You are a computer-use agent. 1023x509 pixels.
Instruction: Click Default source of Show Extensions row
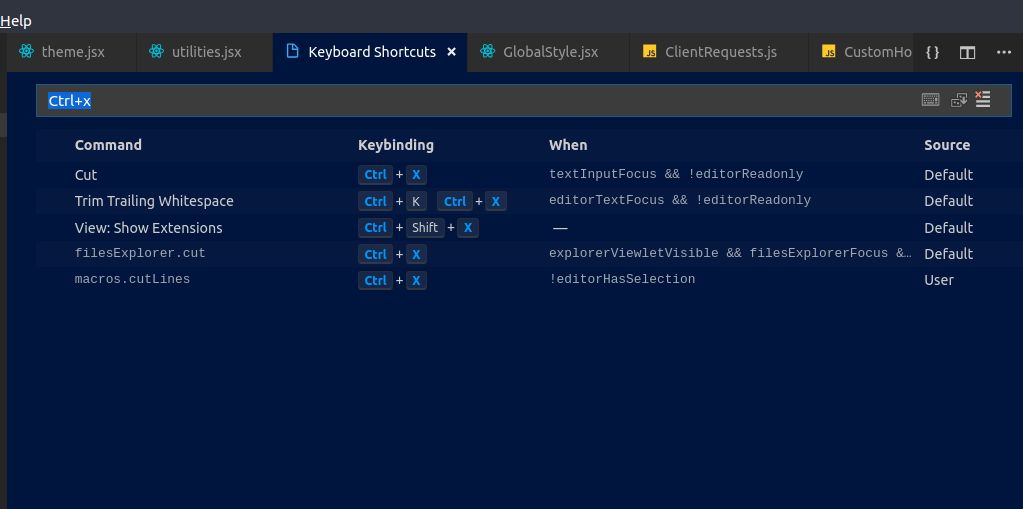tap(948, 228)
